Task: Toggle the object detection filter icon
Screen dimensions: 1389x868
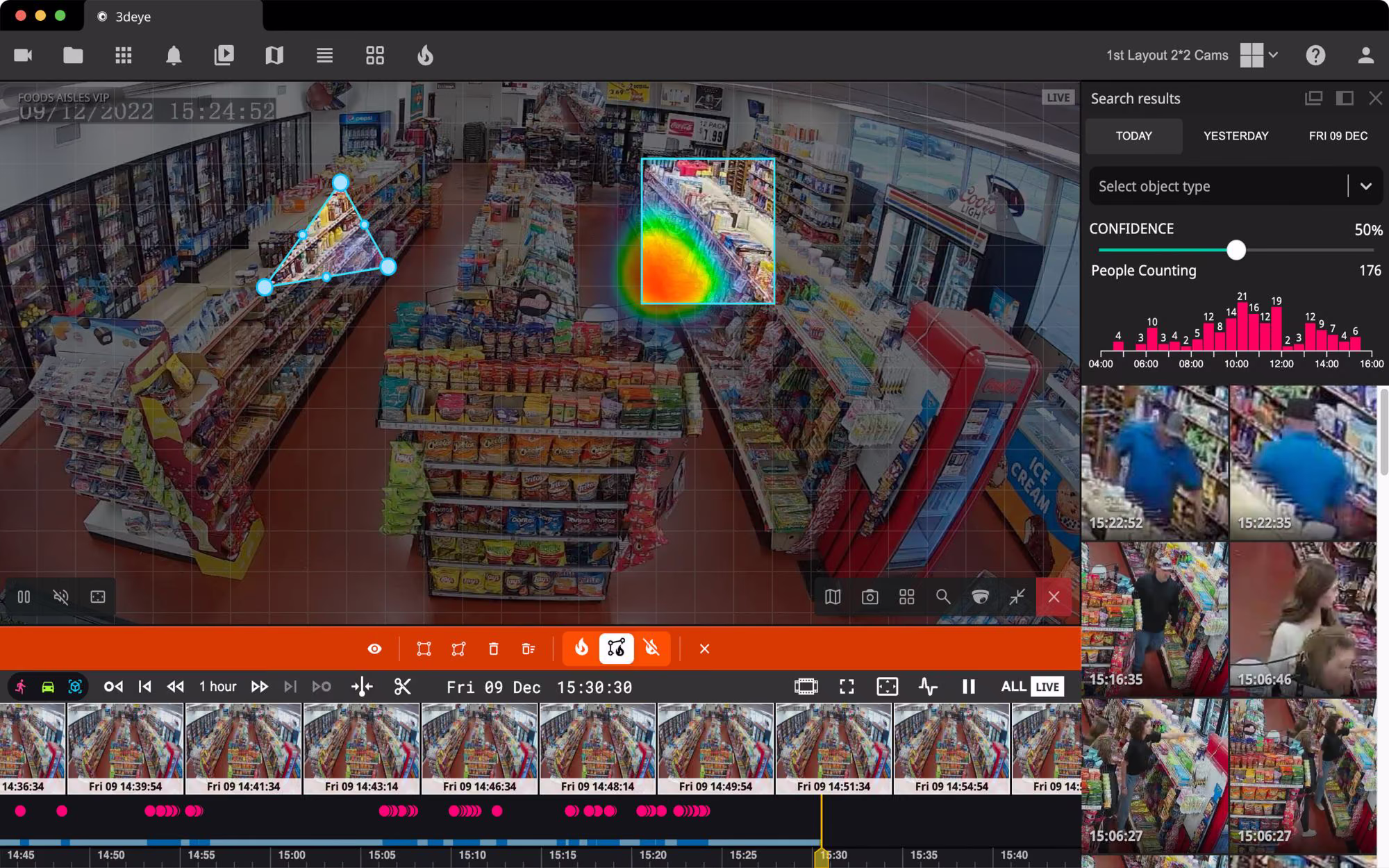Action: coord(76,687)
